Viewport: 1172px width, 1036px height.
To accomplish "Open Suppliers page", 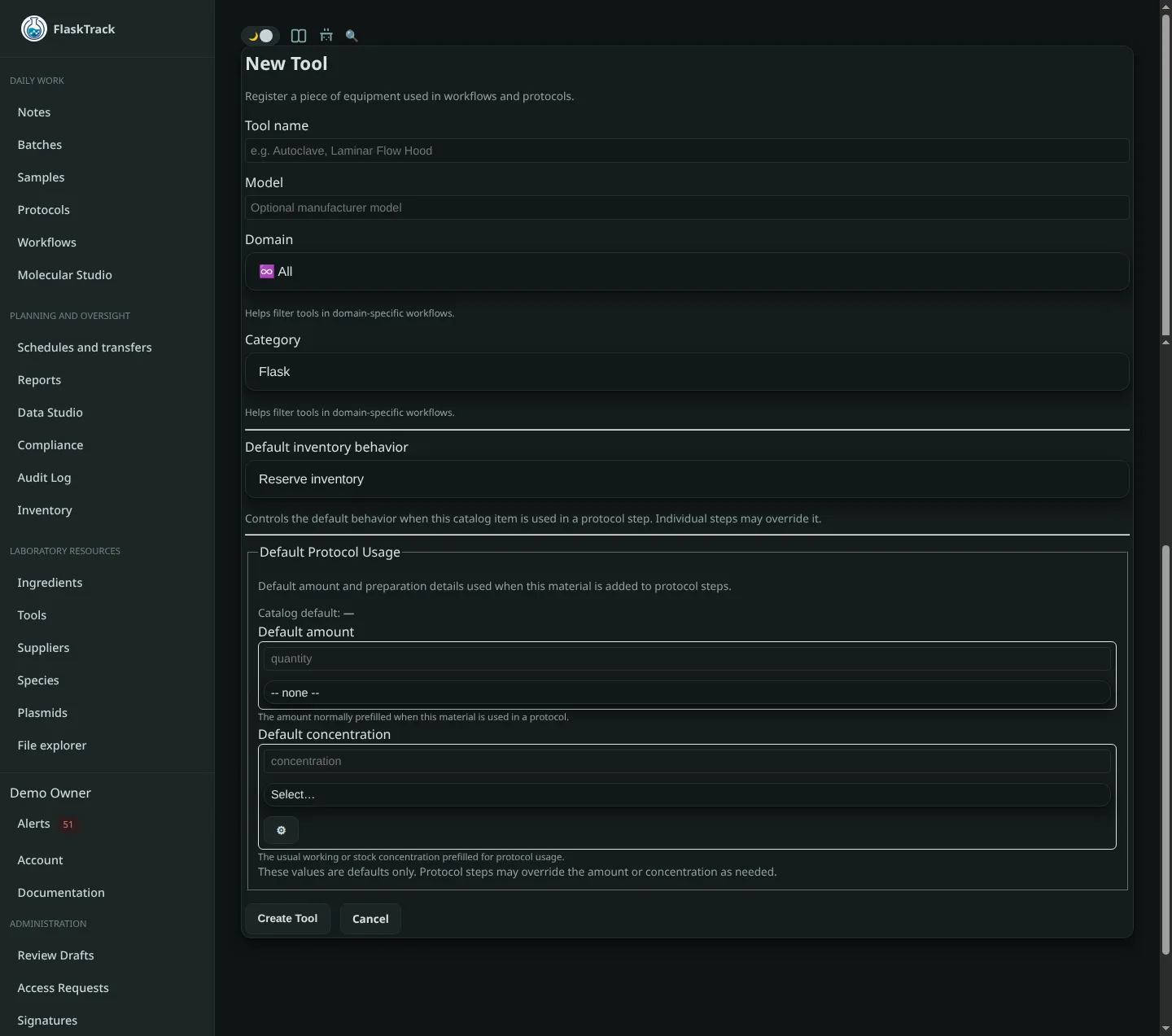I will click(x=43, y=648).
